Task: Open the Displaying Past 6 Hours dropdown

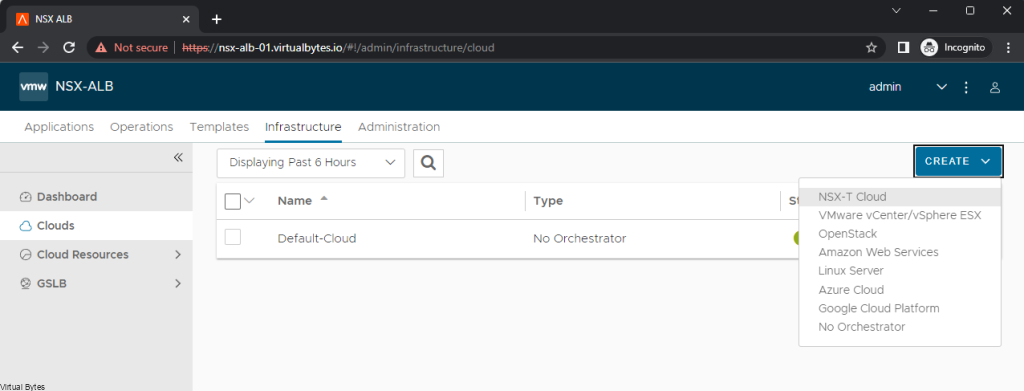Action: [311, 163]
